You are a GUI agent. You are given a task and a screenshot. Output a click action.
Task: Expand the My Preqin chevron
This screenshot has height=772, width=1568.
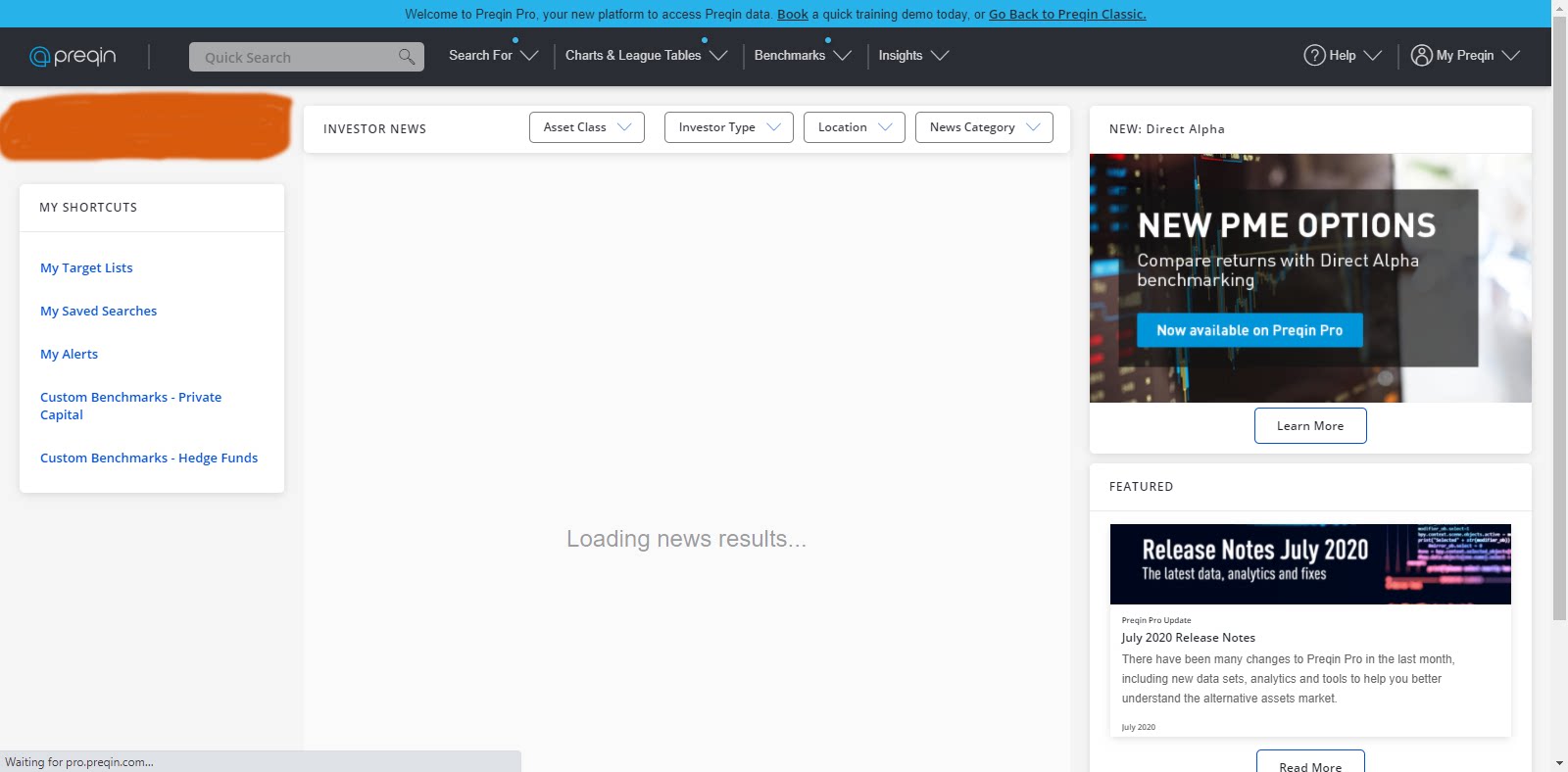click(1511, 56)
